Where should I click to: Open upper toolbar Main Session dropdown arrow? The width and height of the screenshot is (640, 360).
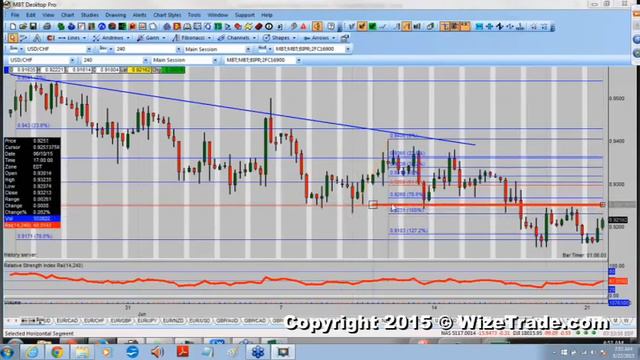(248, 49)
